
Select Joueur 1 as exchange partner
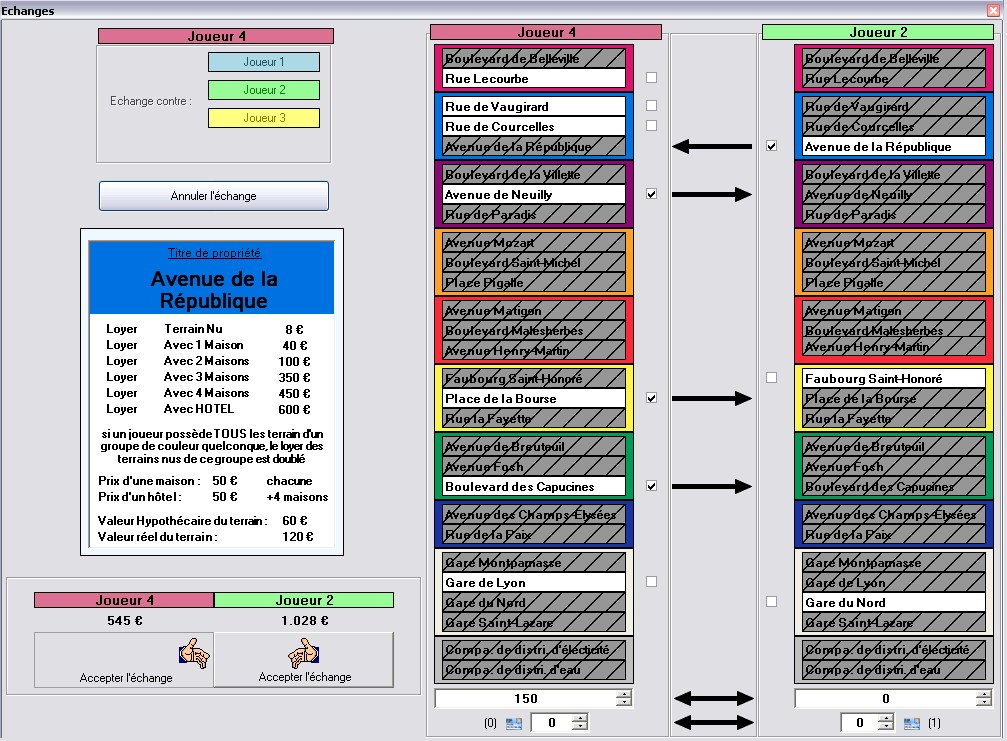click(x=264, y=62)
